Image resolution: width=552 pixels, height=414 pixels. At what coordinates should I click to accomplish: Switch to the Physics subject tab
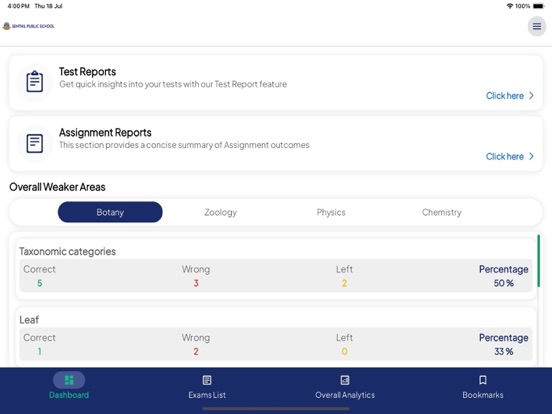click(331, 212)
